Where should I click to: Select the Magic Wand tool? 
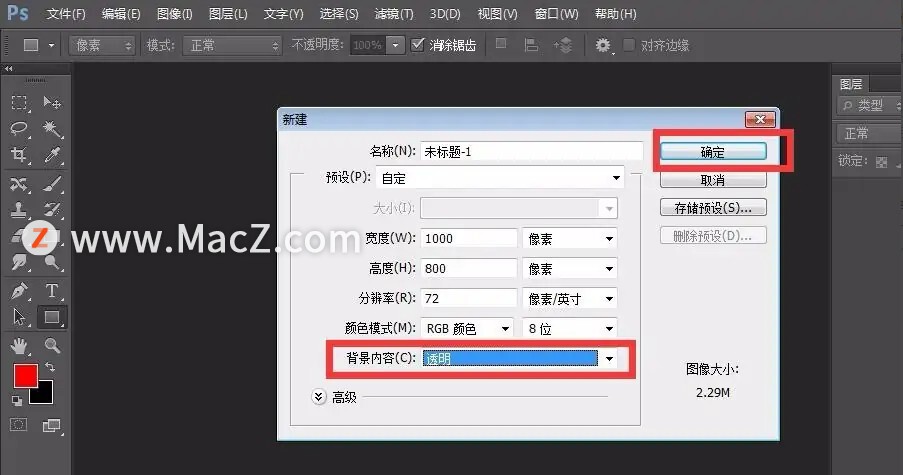(x=52, y=128)
